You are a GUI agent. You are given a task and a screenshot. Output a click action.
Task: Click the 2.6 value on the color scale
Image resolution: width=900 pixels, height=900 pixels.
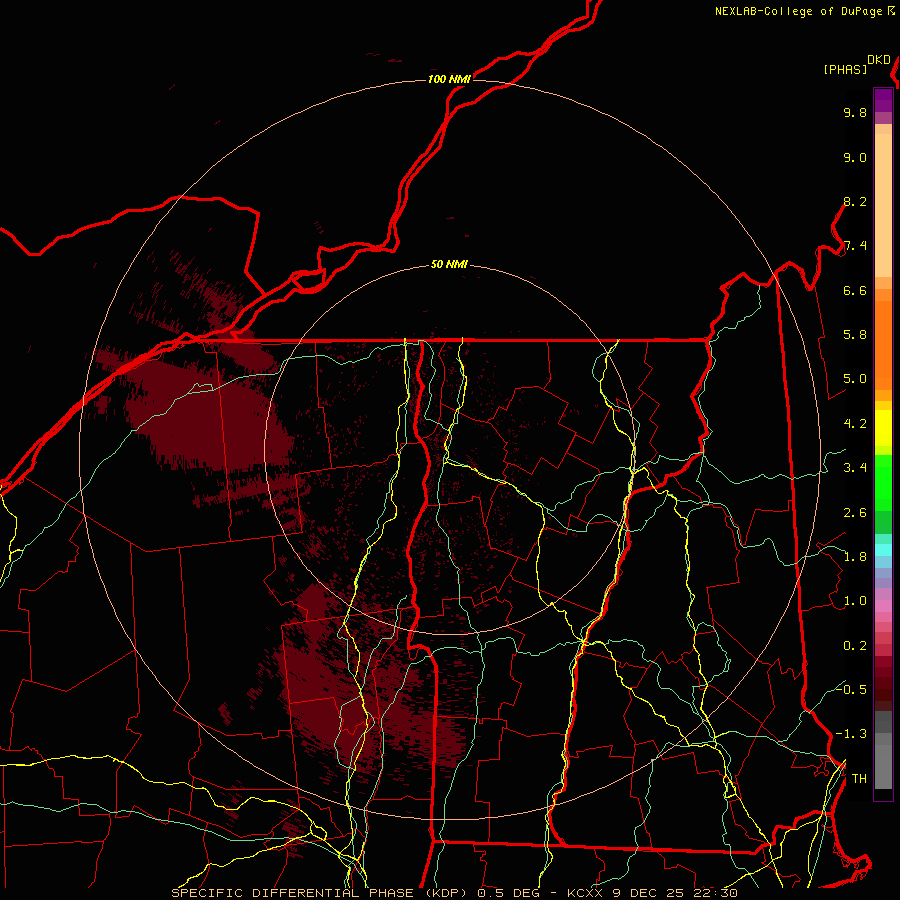pos(855,513)
